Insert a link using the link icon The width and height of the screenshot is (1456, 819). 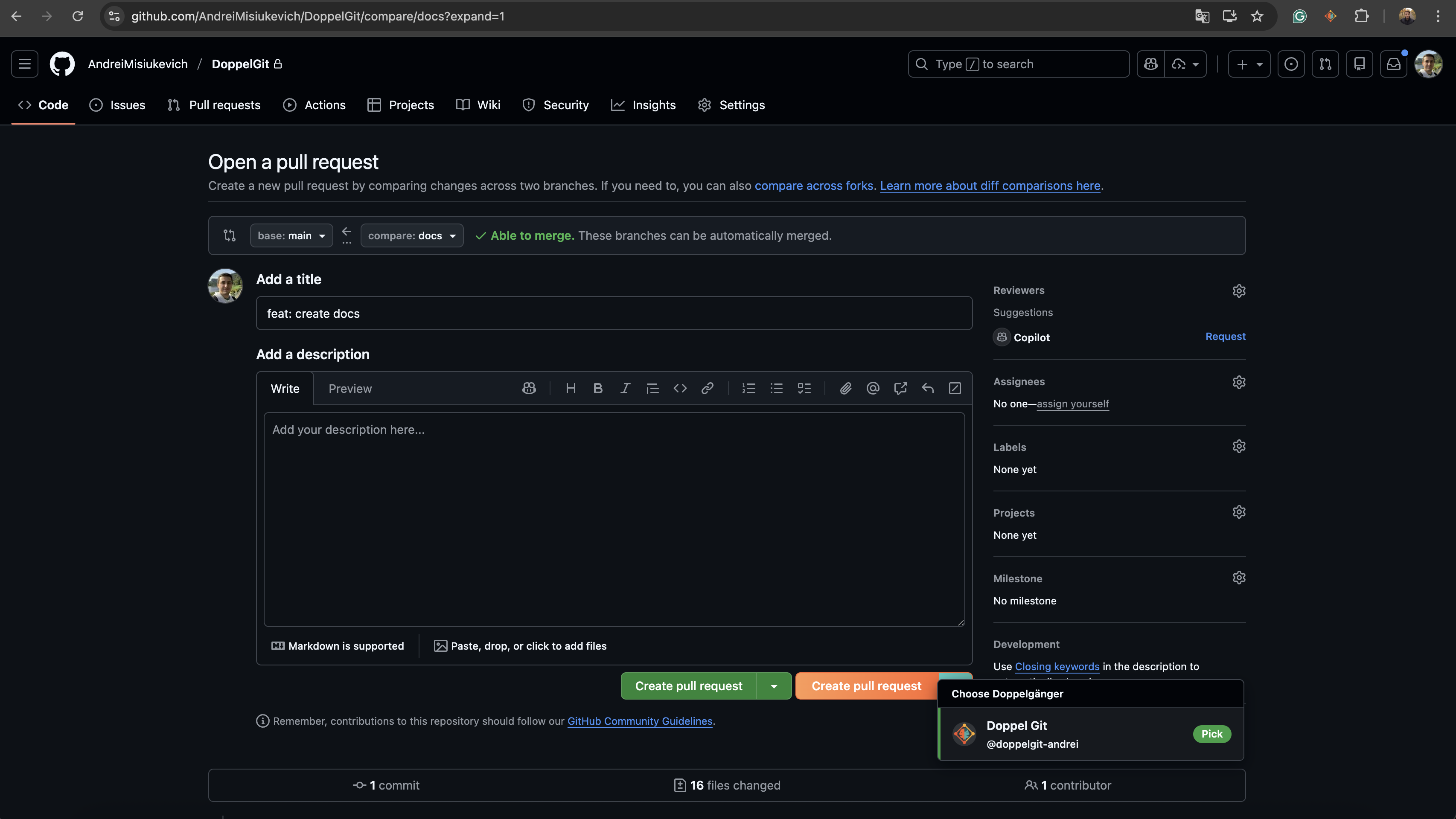click(x=708, y=388)
